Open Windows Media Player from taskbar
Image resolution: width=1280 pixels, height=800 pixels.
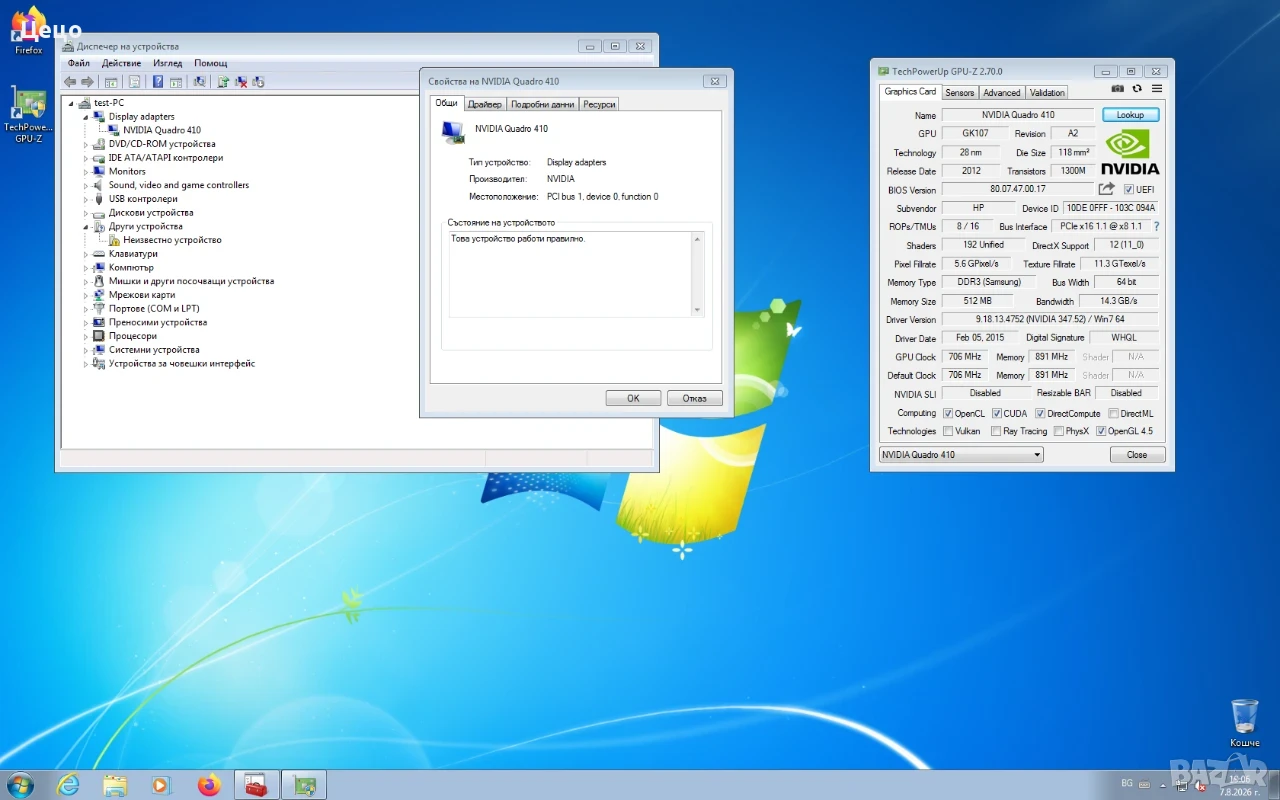[161, 785]
